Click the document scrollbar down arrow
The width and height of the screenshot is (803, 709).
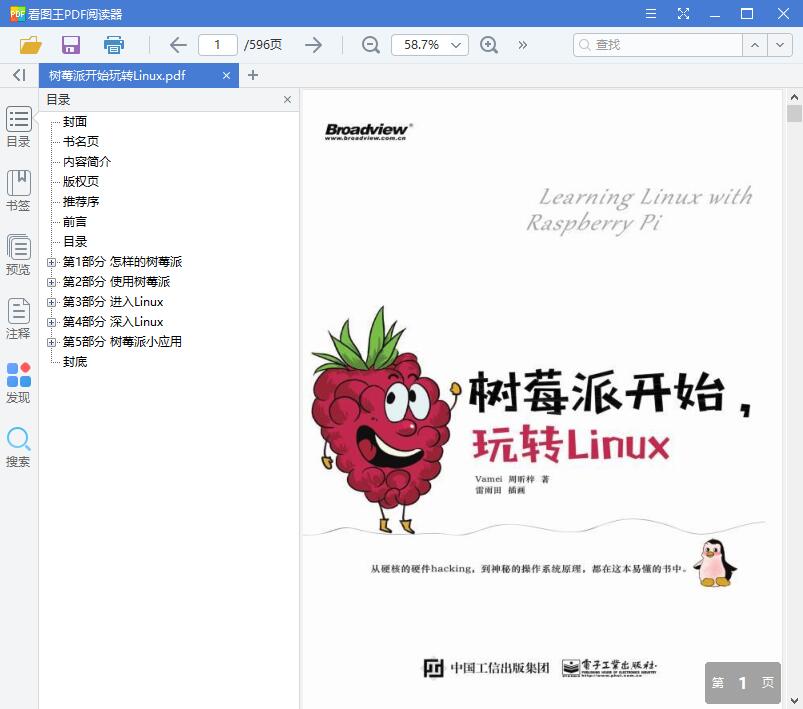pyautogui.click(x=794, y=701)
